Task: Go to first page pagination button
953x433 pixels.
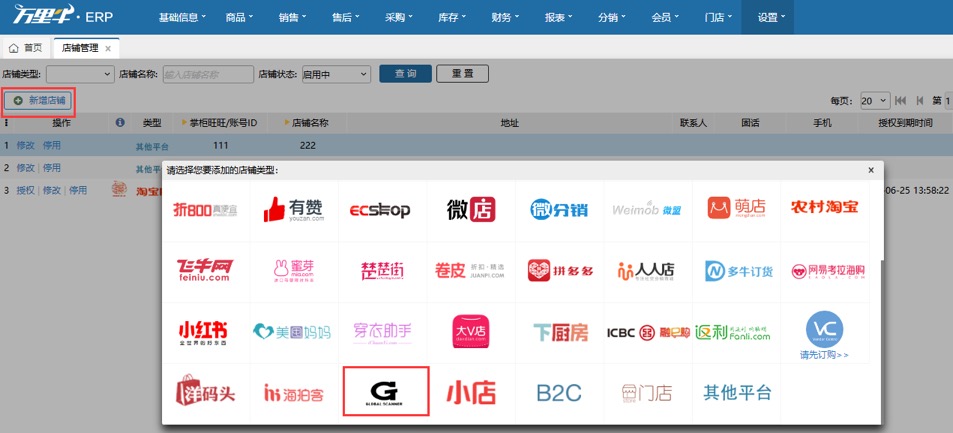Action: pos(901,100)
